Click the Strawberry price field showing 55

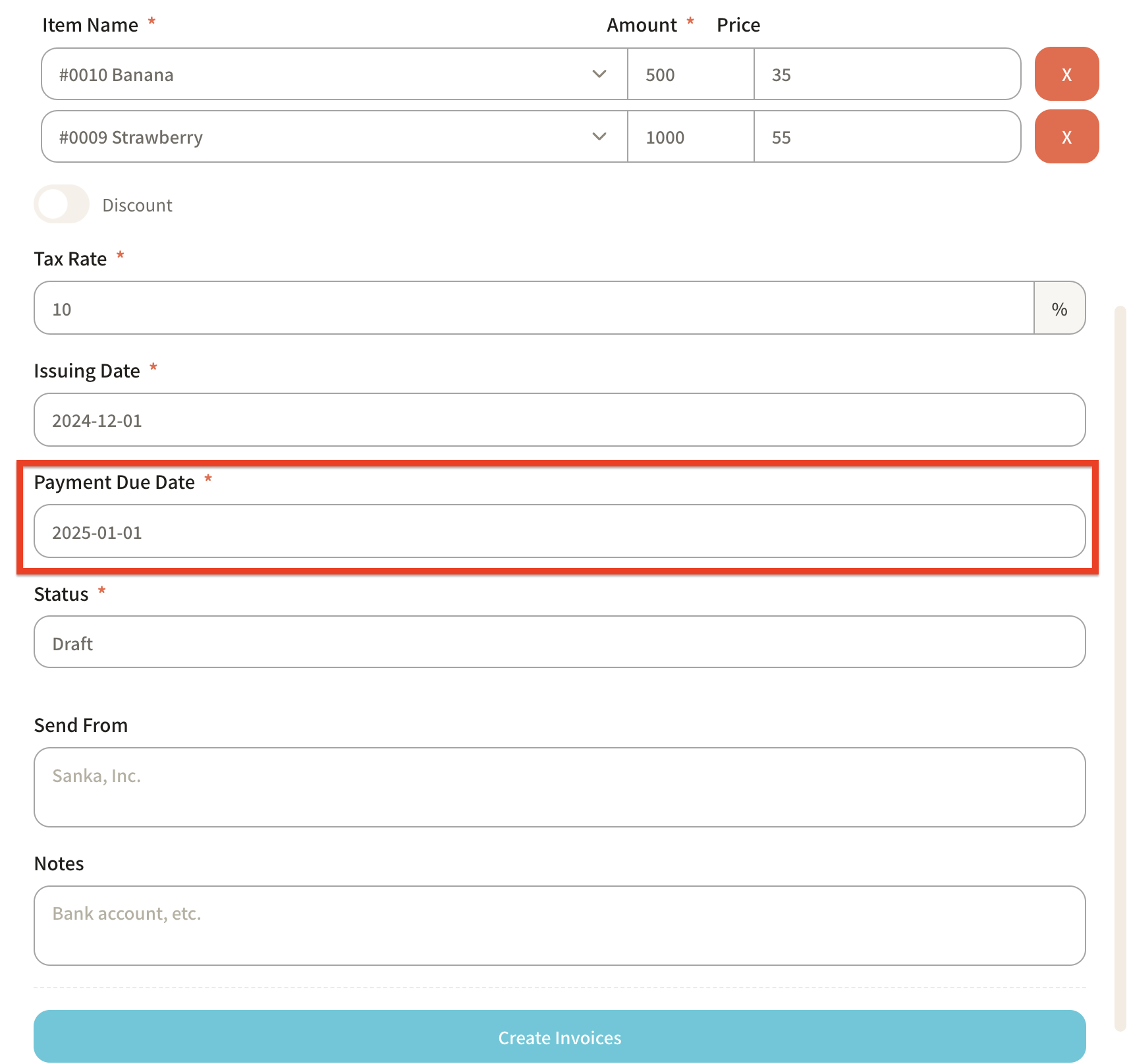[x=886, y=136]
